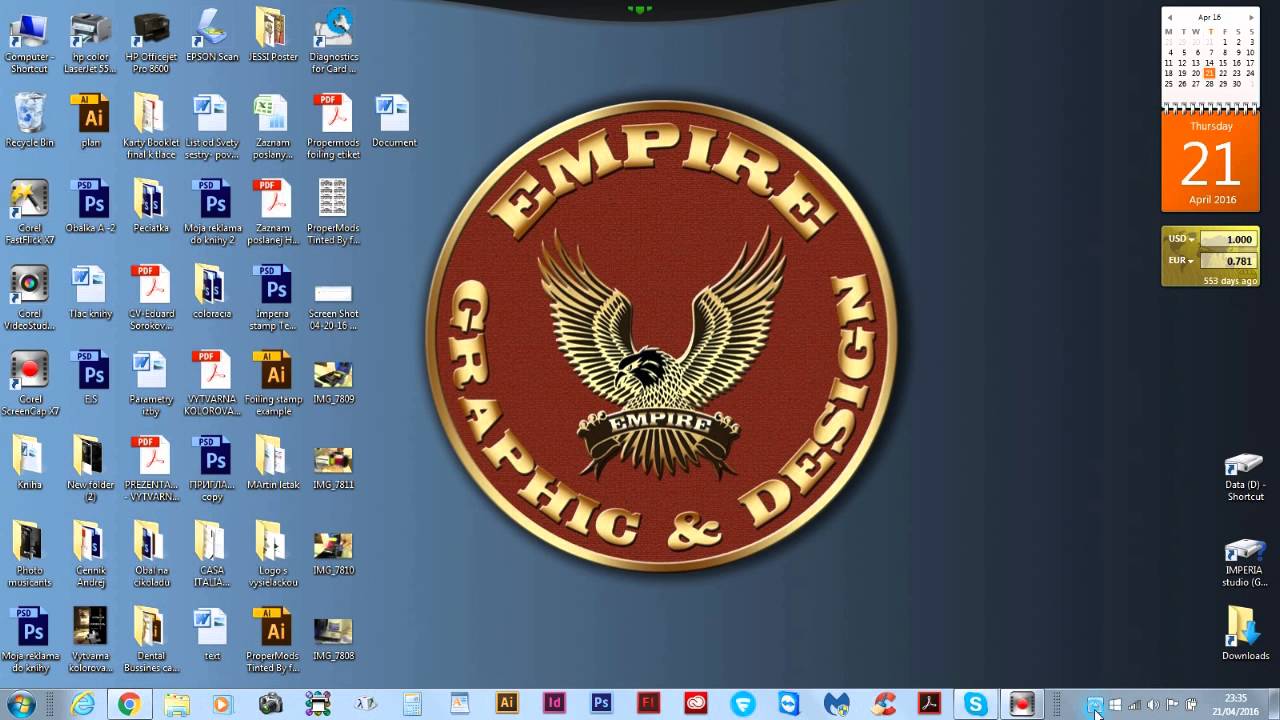
Task: Open Skype from the taskbar
Action: point(975,704)
